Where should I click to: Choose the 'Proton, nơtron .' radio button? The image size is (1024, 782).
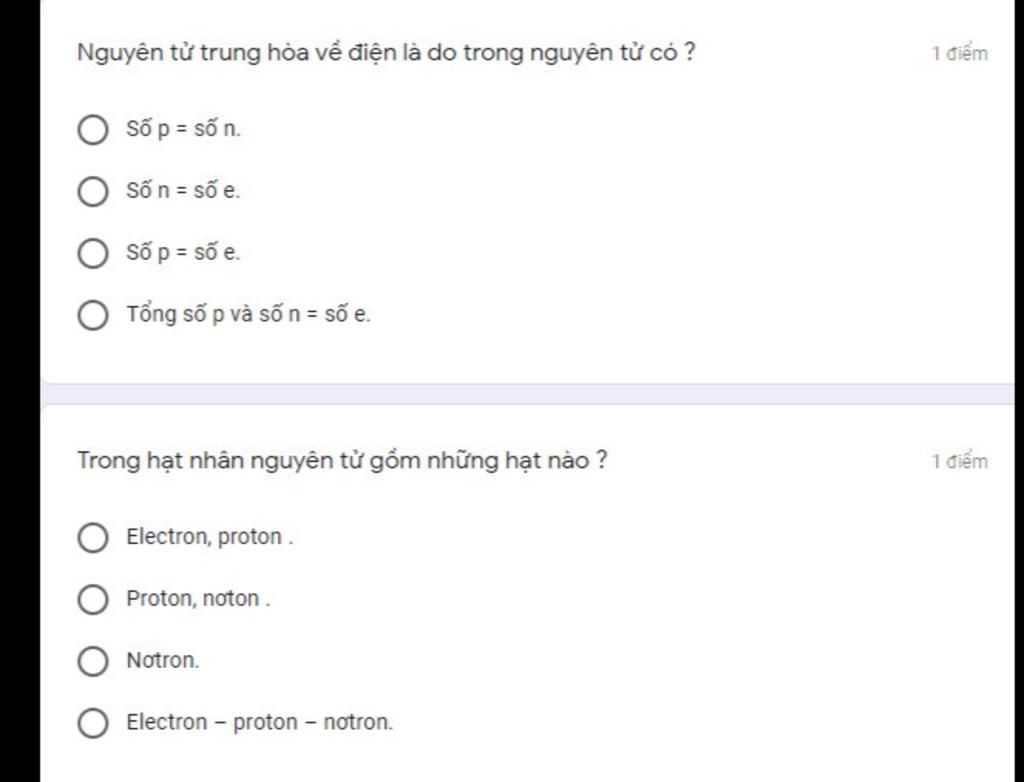point(93,599)
